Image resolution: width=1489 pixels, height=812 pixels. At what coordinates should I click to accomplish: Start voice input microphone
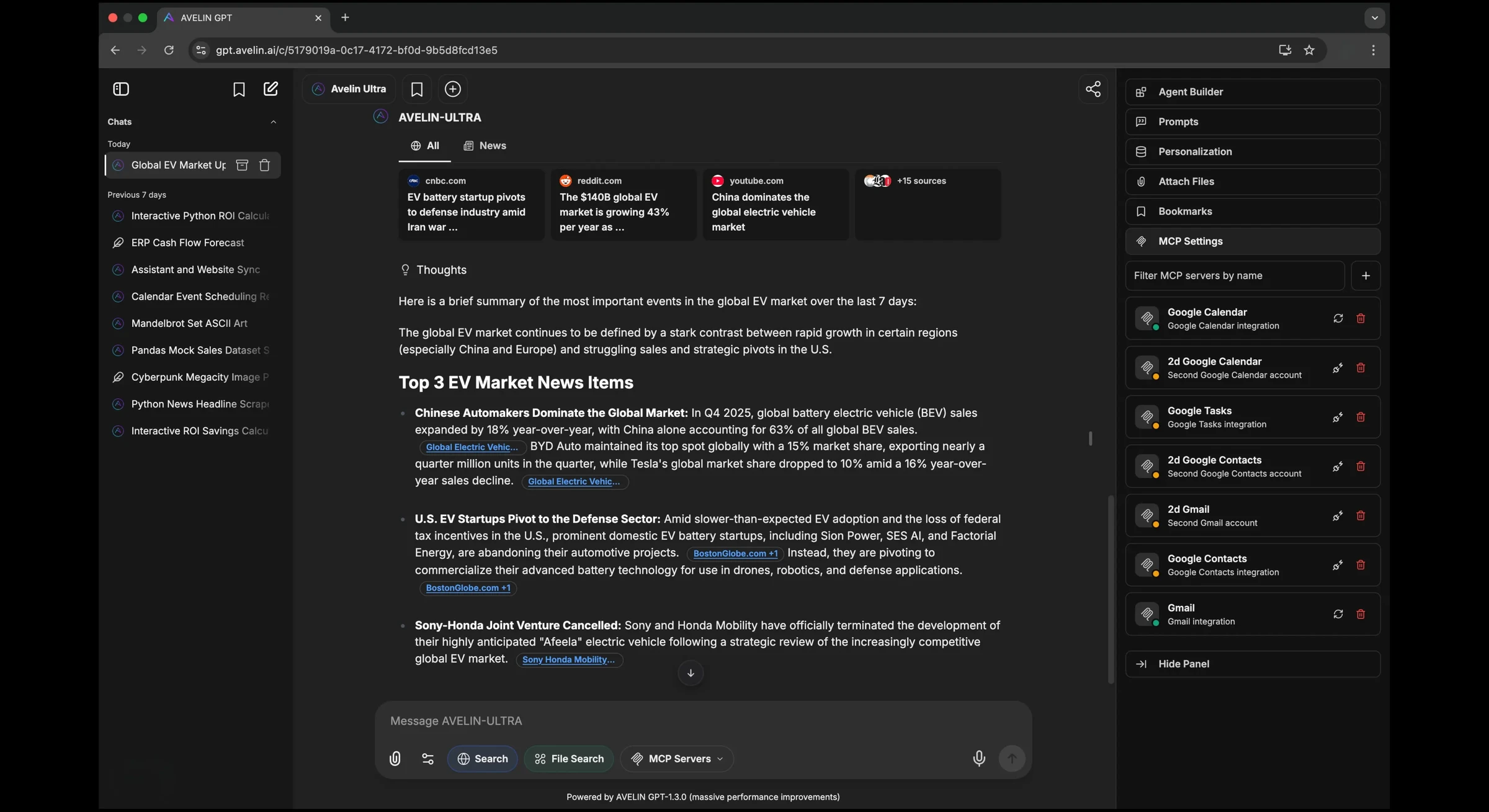point(978,759)
